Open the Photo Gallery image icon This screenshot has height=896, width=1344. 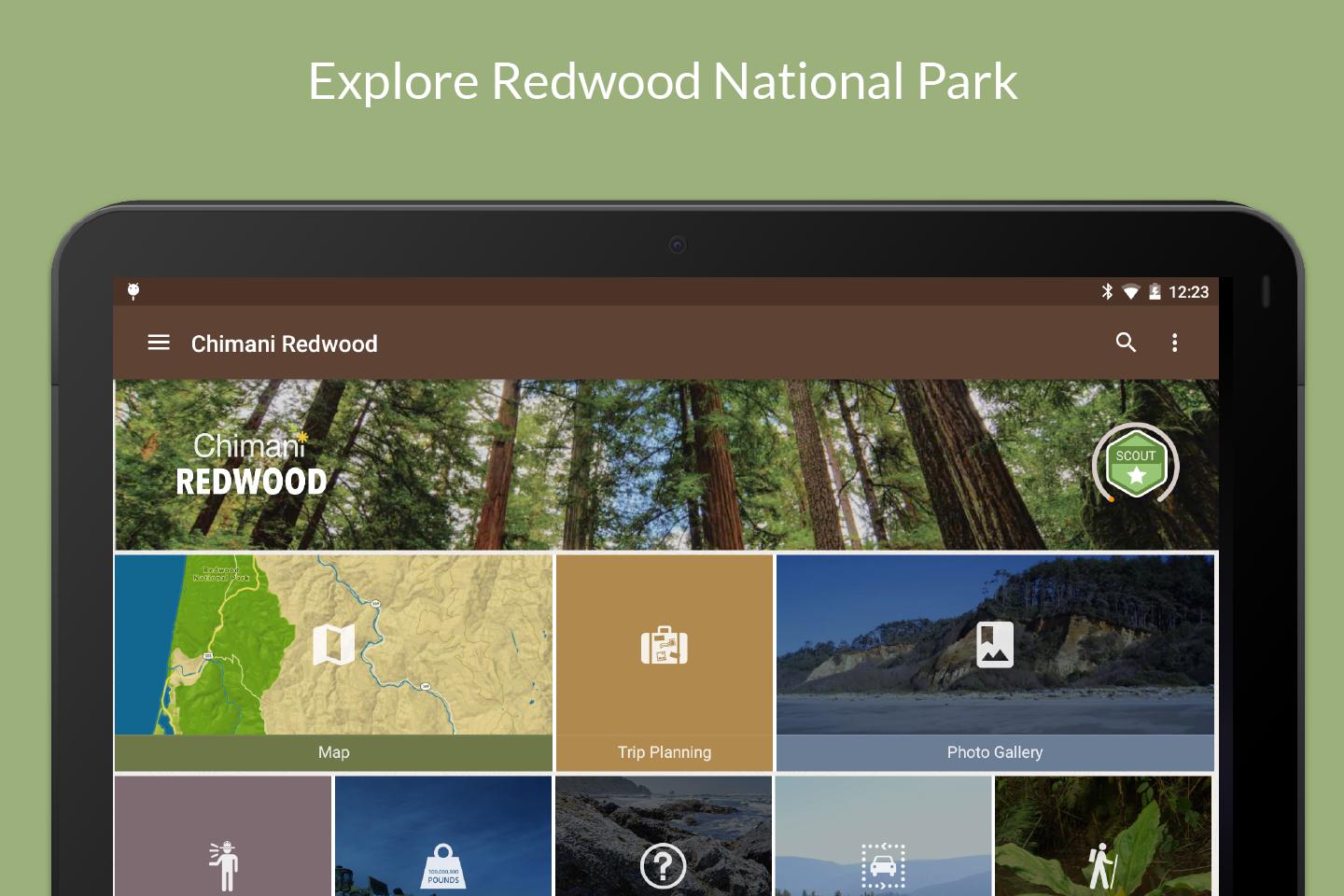(x=995, y=644)
